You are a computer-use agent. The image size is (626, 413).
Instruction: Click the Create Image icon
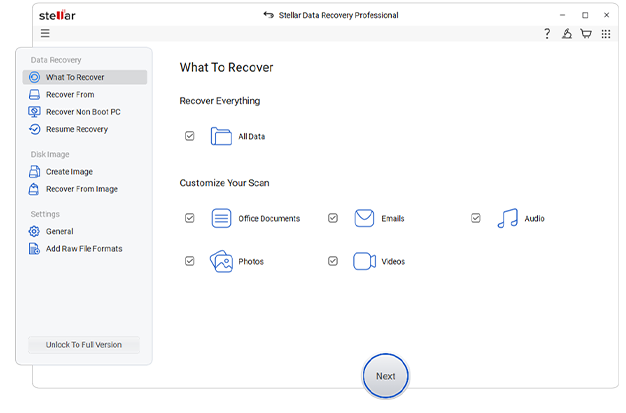click(34, 171)
